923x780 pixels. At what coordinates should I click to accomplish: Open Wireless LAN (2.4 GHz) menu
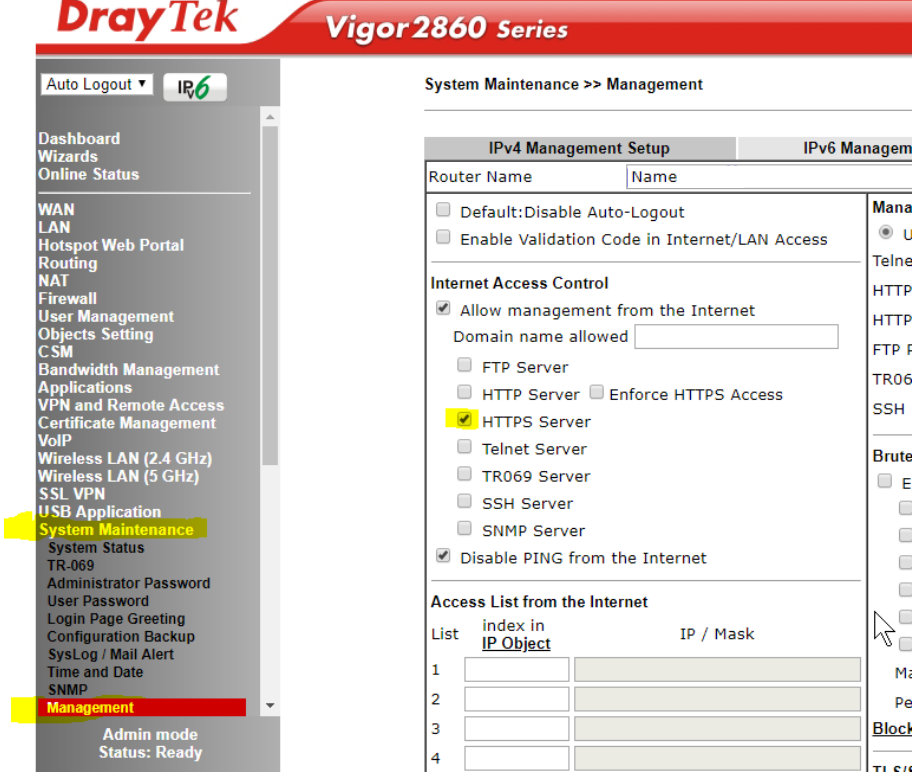tap(125, 459)
